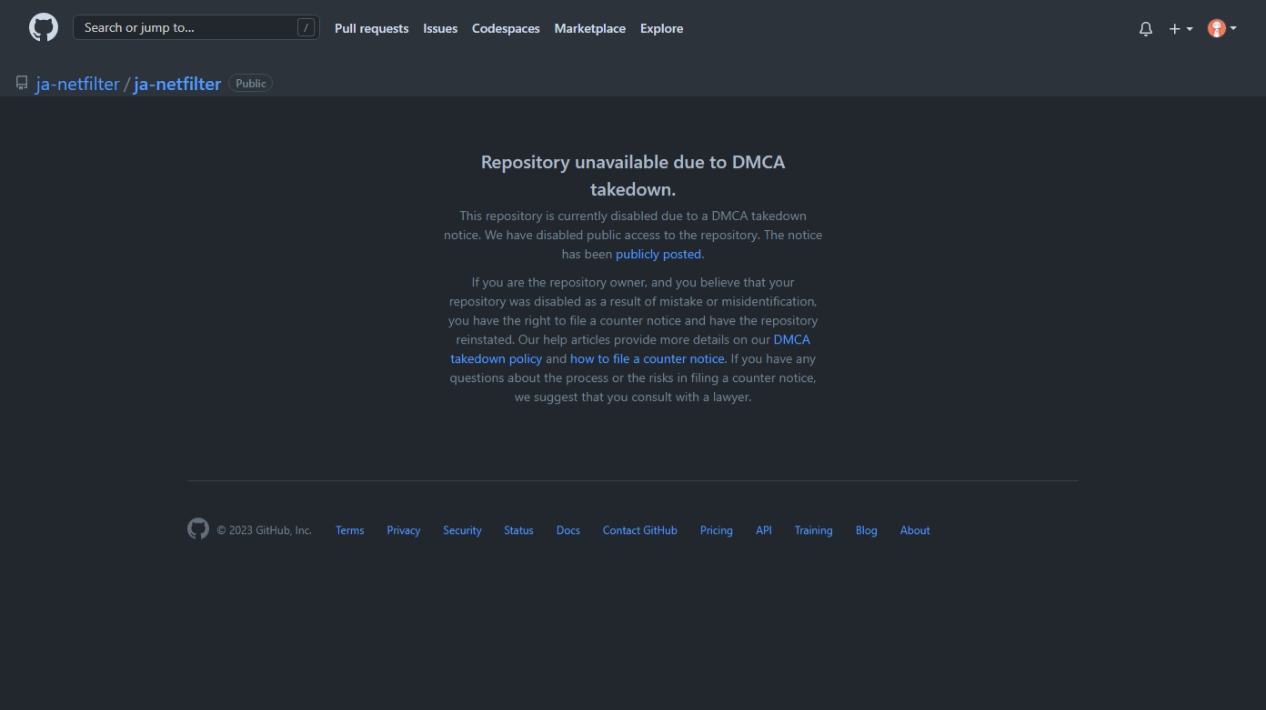The width and height of the screenshot is (1266, 710).
Task: Visit the Blog footer link
Action: click(x=866, y=531)
